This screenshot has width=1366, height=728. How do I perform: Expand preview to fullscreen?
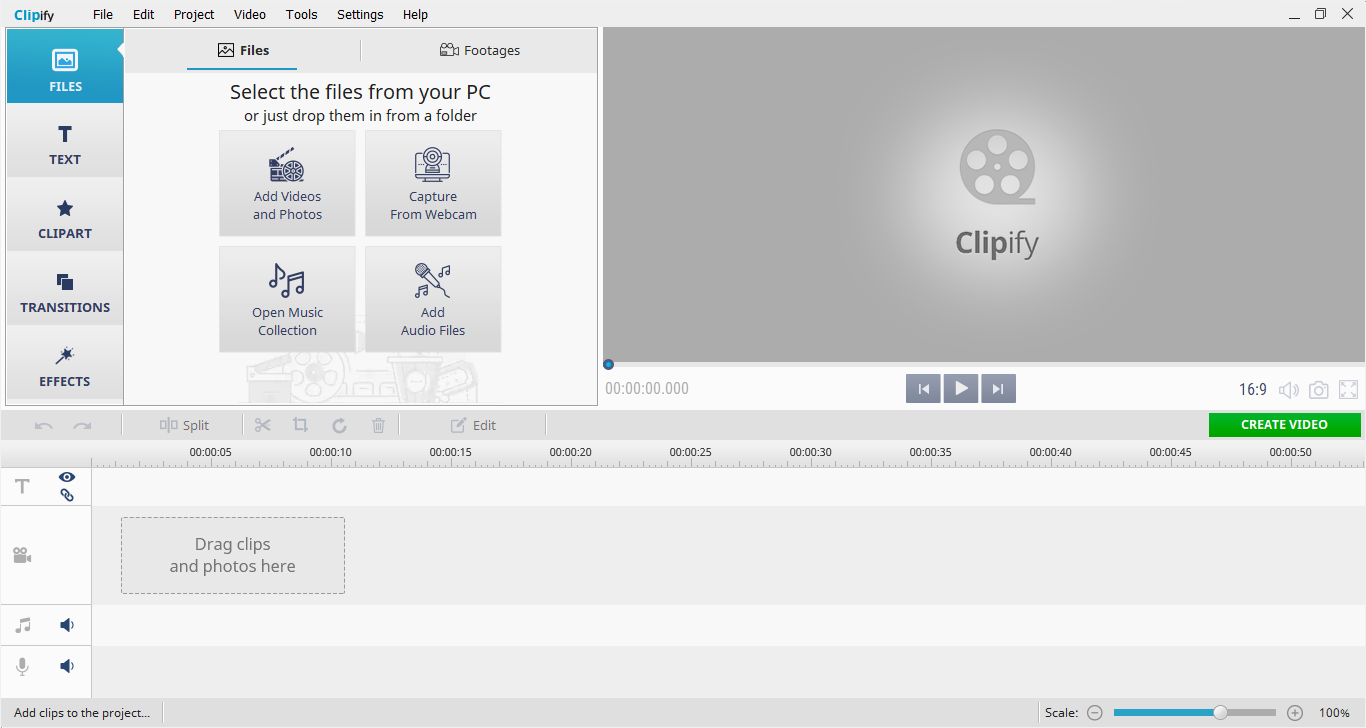[x=1348, y=390]
